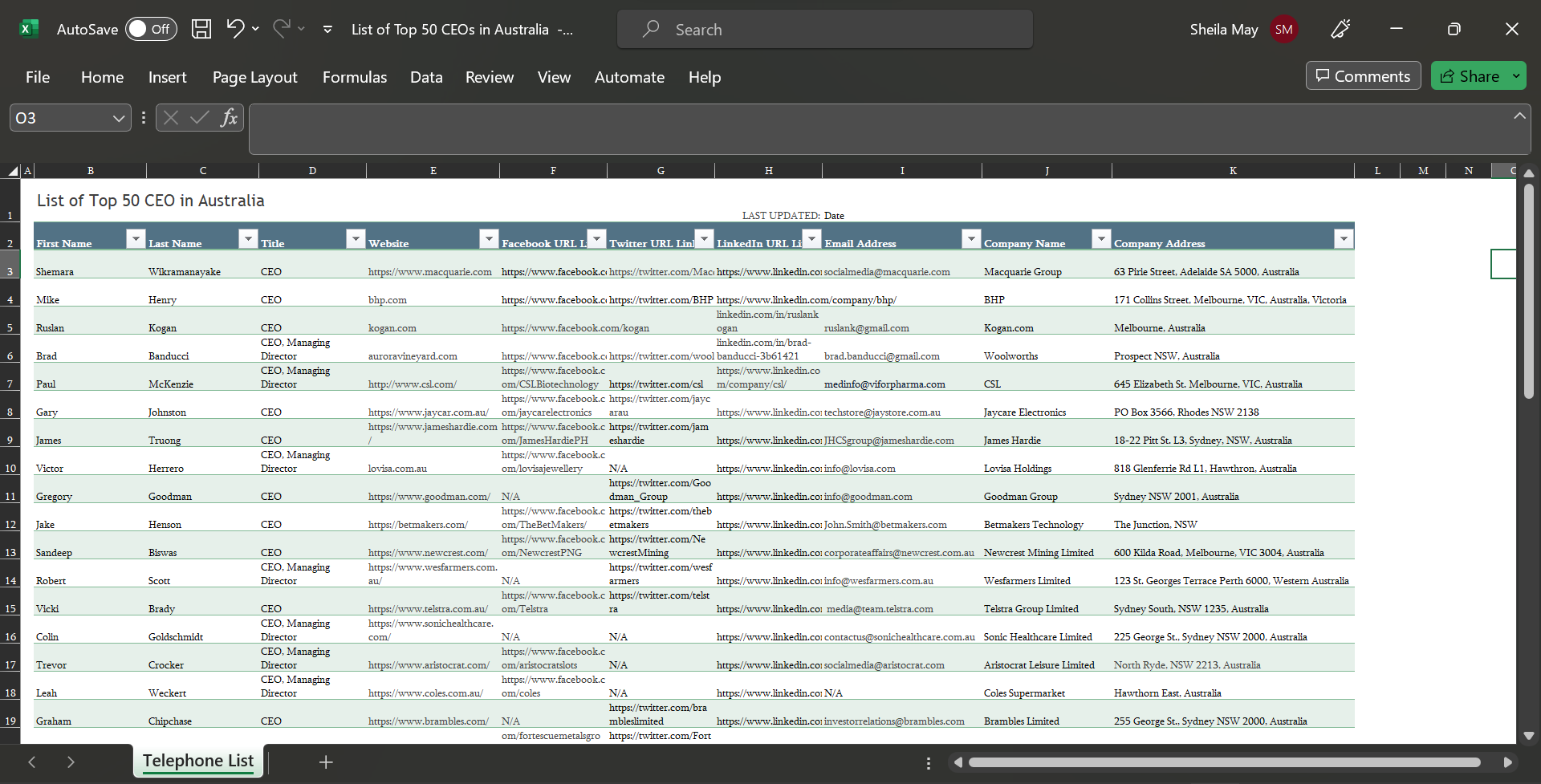Screen dimensions: 1541x784
Task: Switch to the Home tab
Action: 102,77
